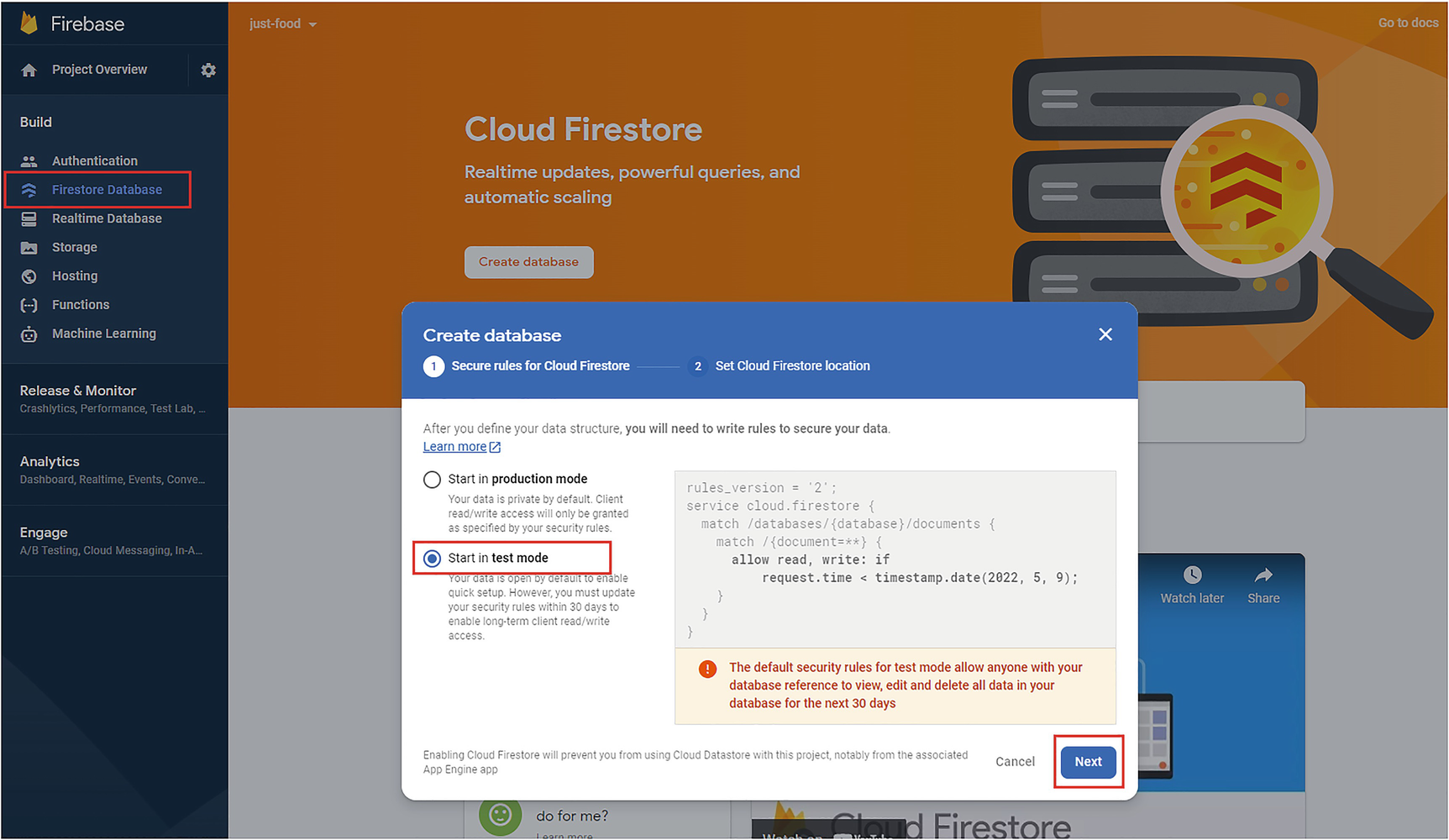The width and height of the screenshot is (1449, 840).
Task: Close the Create database dialog
Action: (x=1105, y=334)
